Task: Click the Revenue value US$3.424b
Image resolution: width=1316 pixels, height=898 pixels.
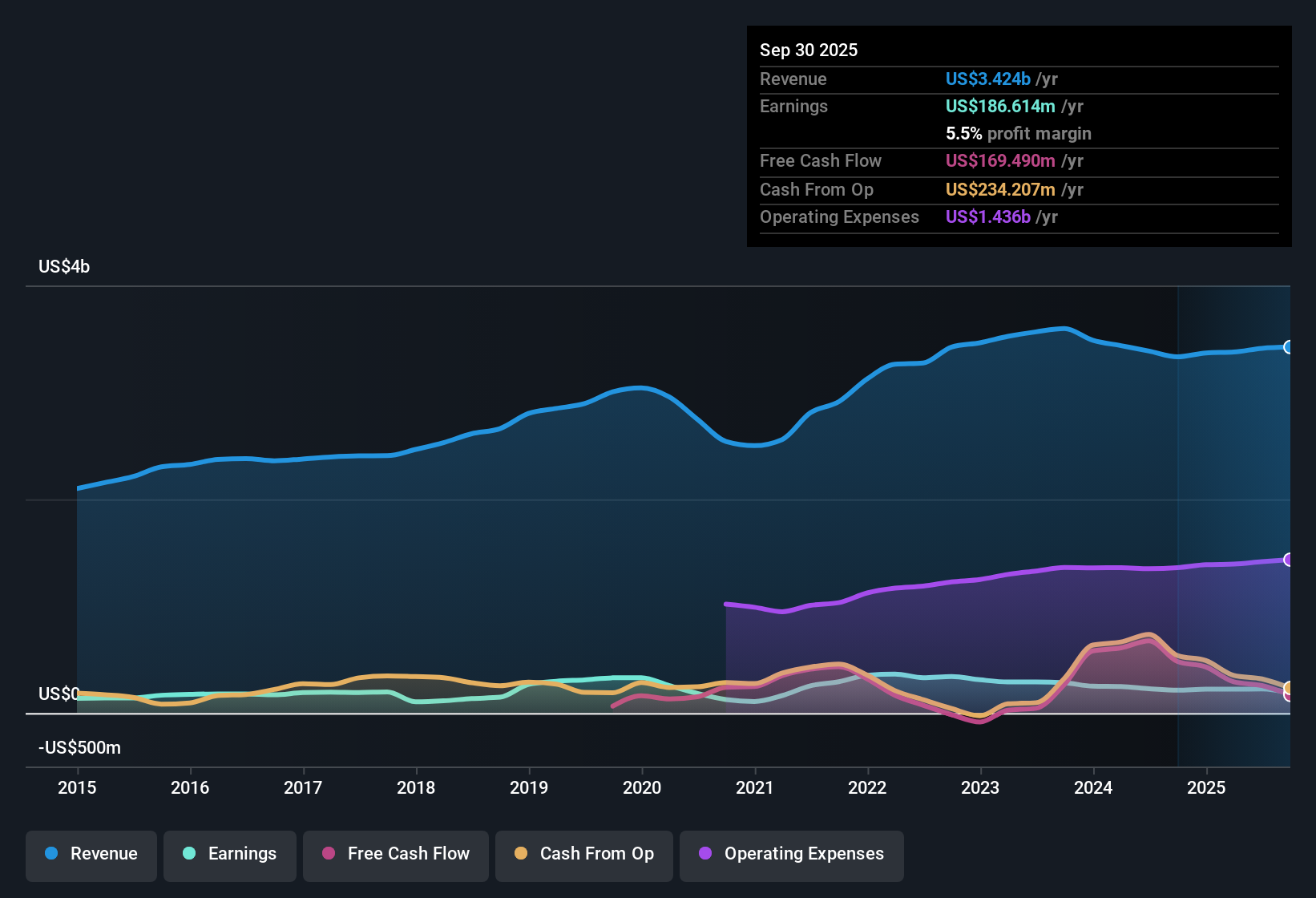Action: click(x=987, y=79)
